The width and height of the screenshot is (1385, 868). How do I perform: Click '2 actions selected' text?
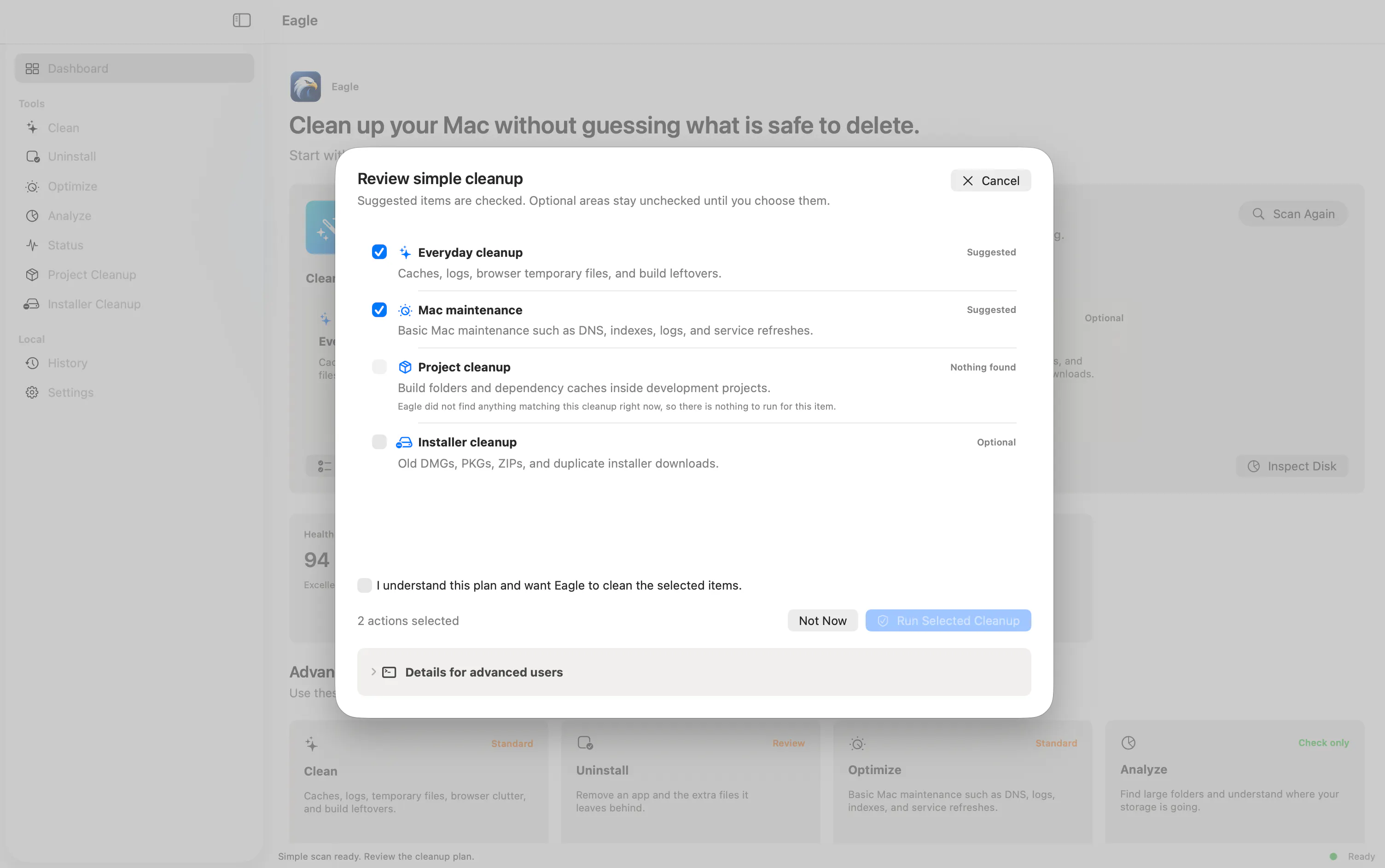coord(407,620)
